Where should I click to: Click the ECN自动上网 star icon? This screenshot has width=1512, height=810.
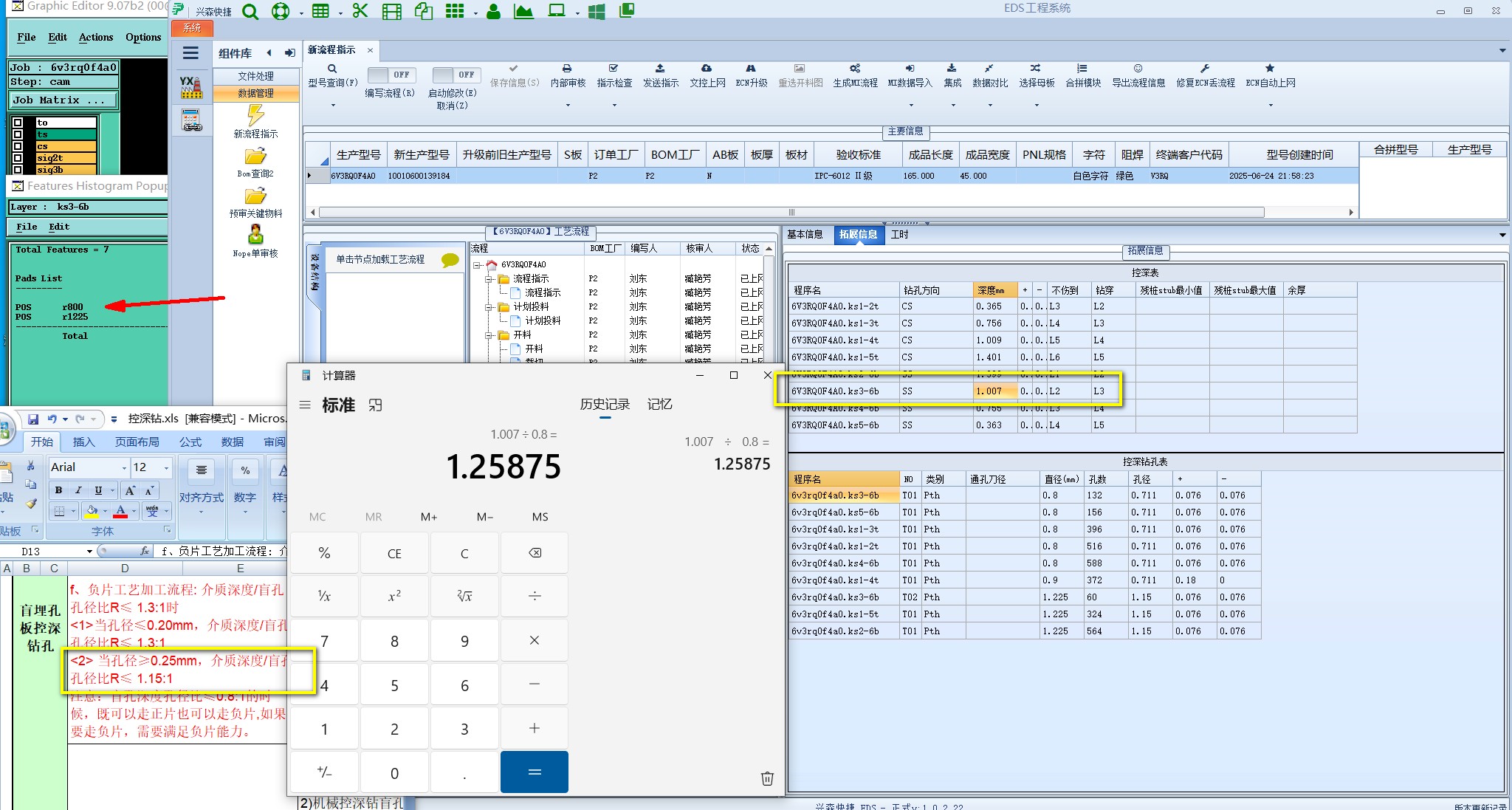click(1270, 69)
